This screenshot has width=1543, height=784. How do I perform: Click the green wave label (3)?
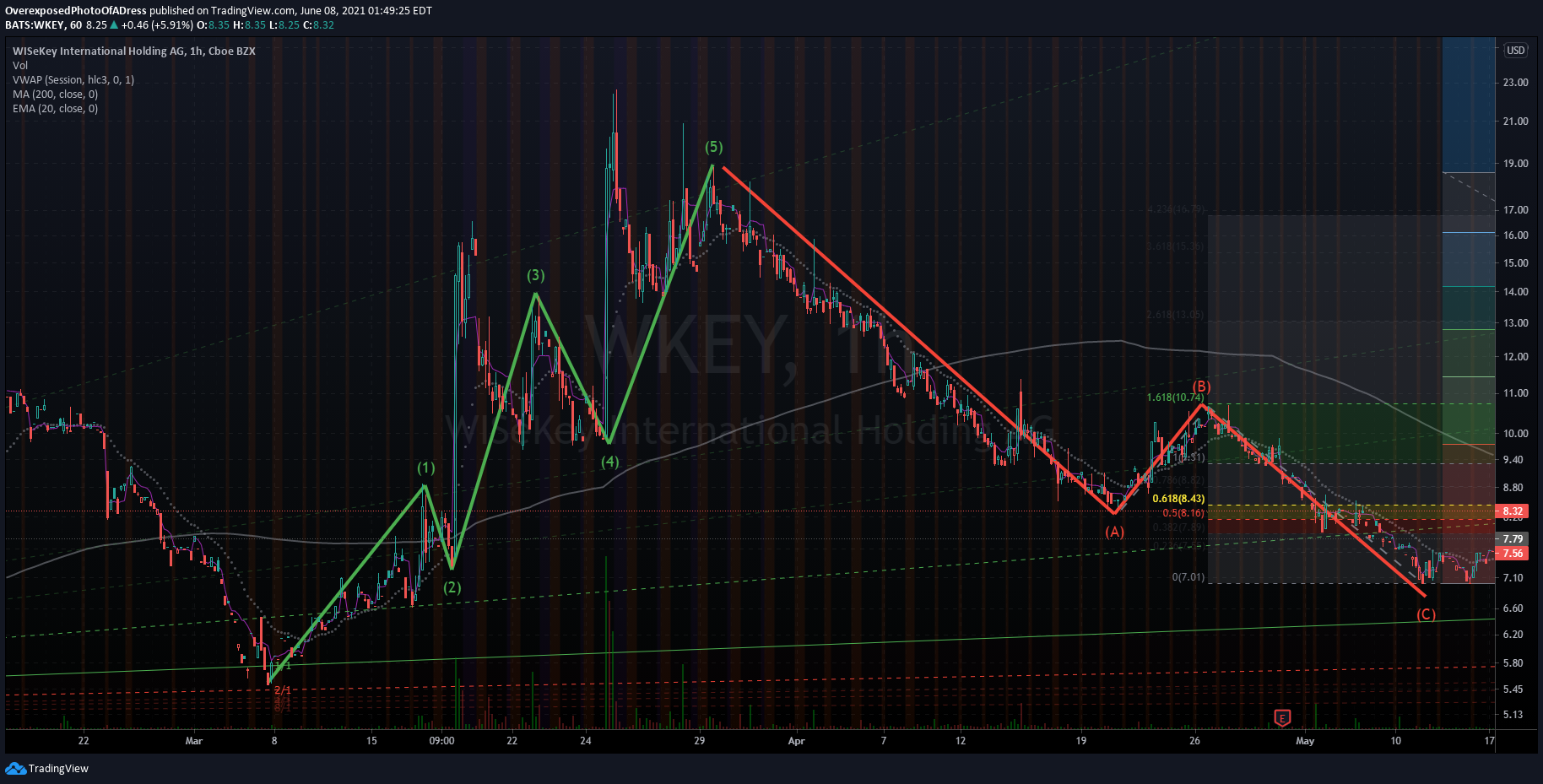point(536,275)
